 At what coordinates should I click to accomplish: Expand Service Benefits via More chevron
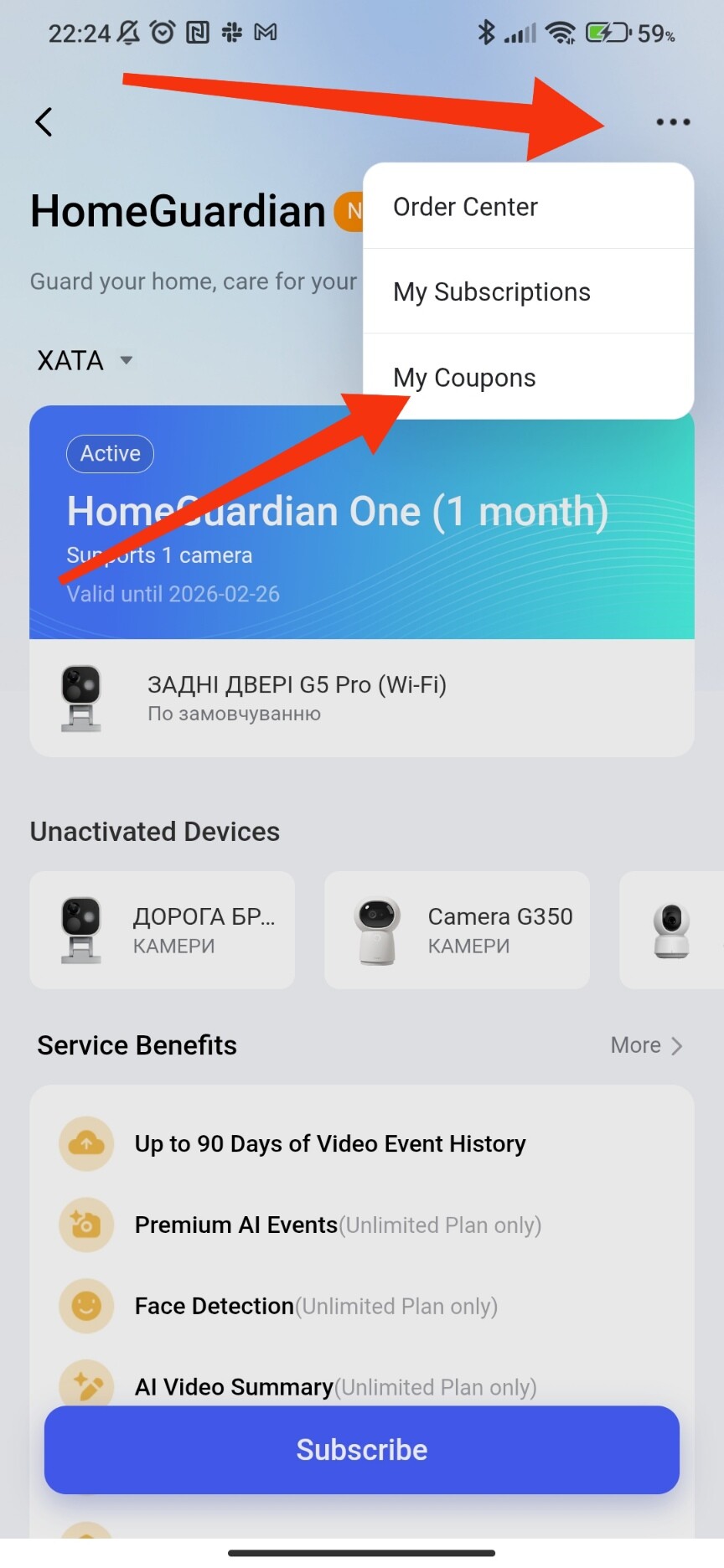(x=647, y=1045)
